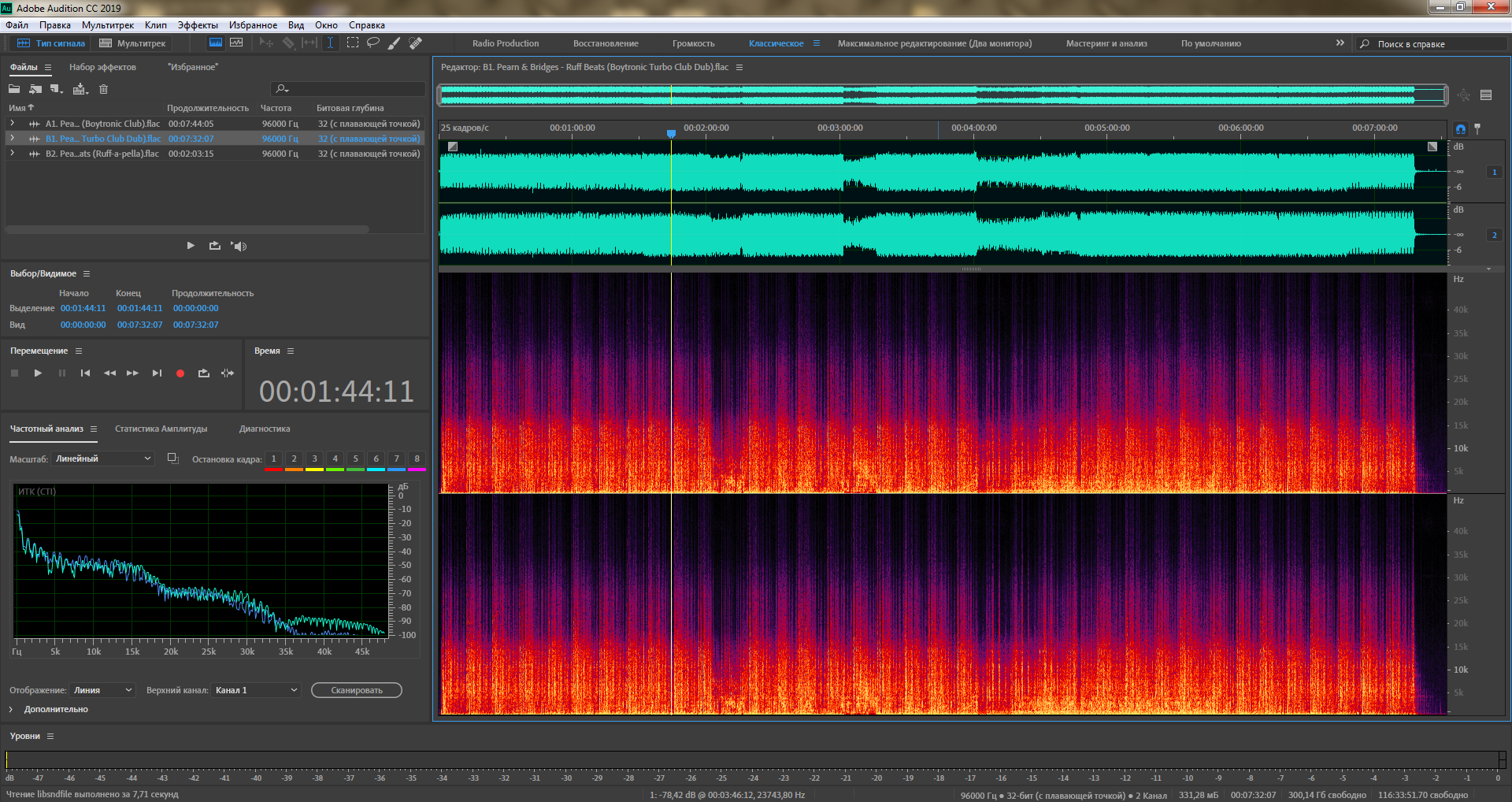Screen dimensions: 1512x802
Task: Open the Эффекты menu
Action: (x=198, y=25)
